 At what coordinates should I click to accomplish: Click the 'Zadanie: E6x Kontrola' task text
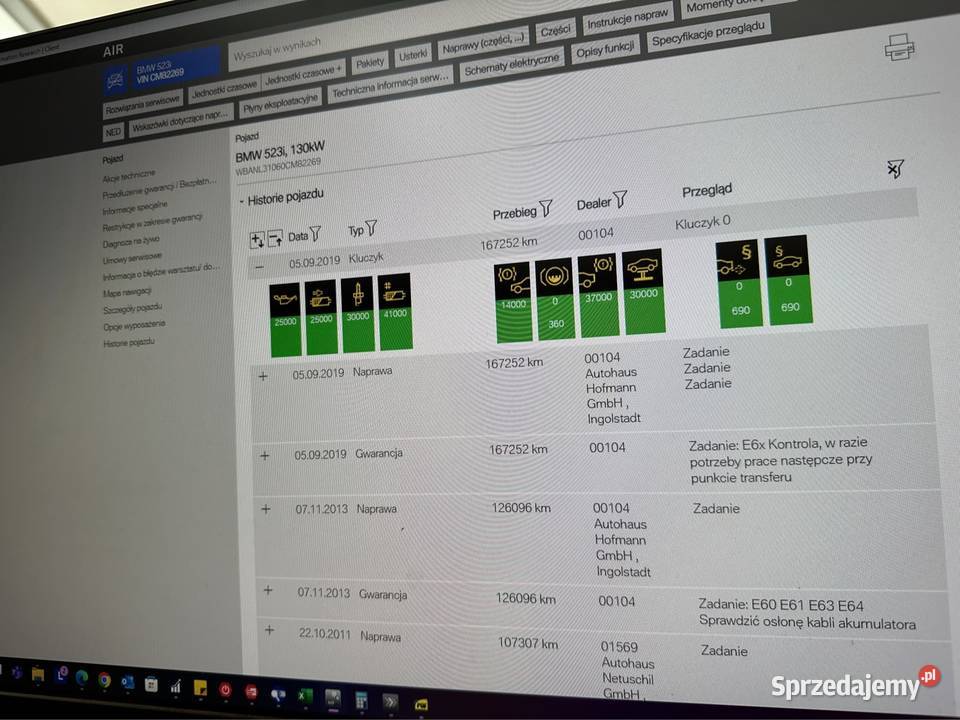point(754,445)
